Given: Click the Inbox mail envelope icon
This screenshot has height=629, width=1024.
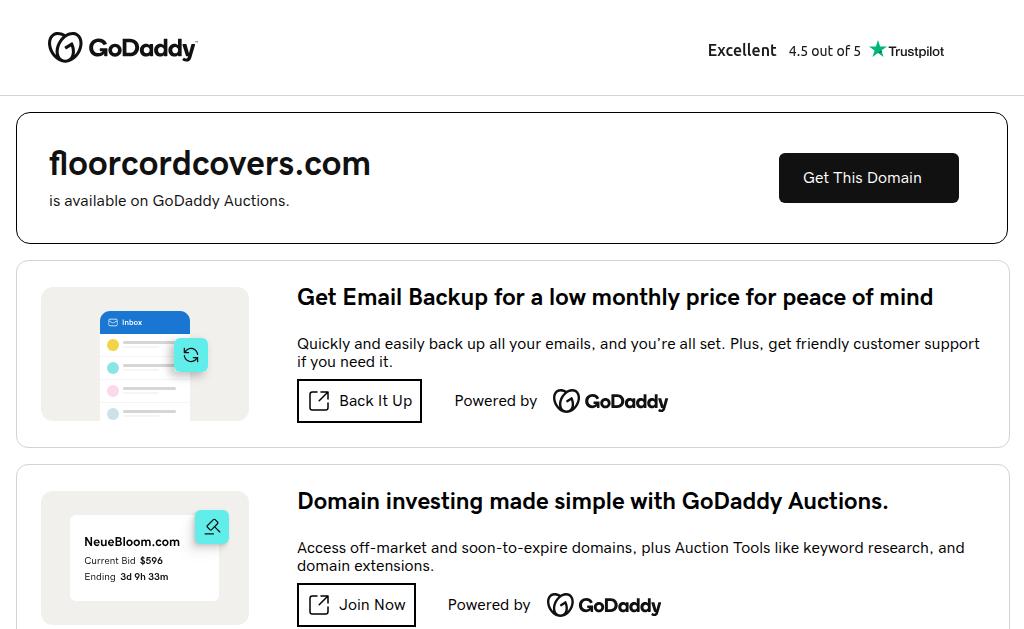Looking at the screenshot, I should pyautogui.click(x=113, y=323).
